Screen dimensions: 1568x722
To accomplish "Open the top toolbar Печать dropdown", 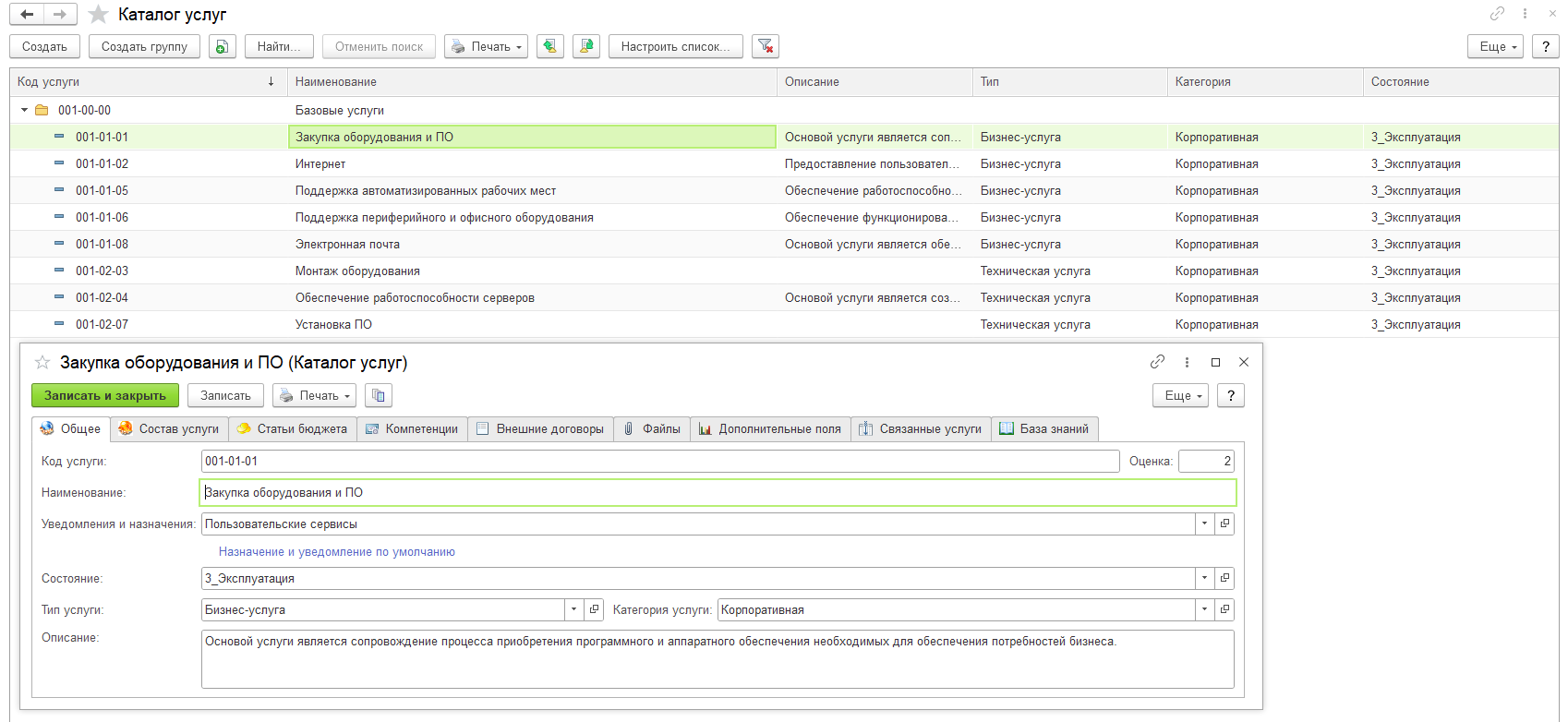I will [x=486, y=46].
